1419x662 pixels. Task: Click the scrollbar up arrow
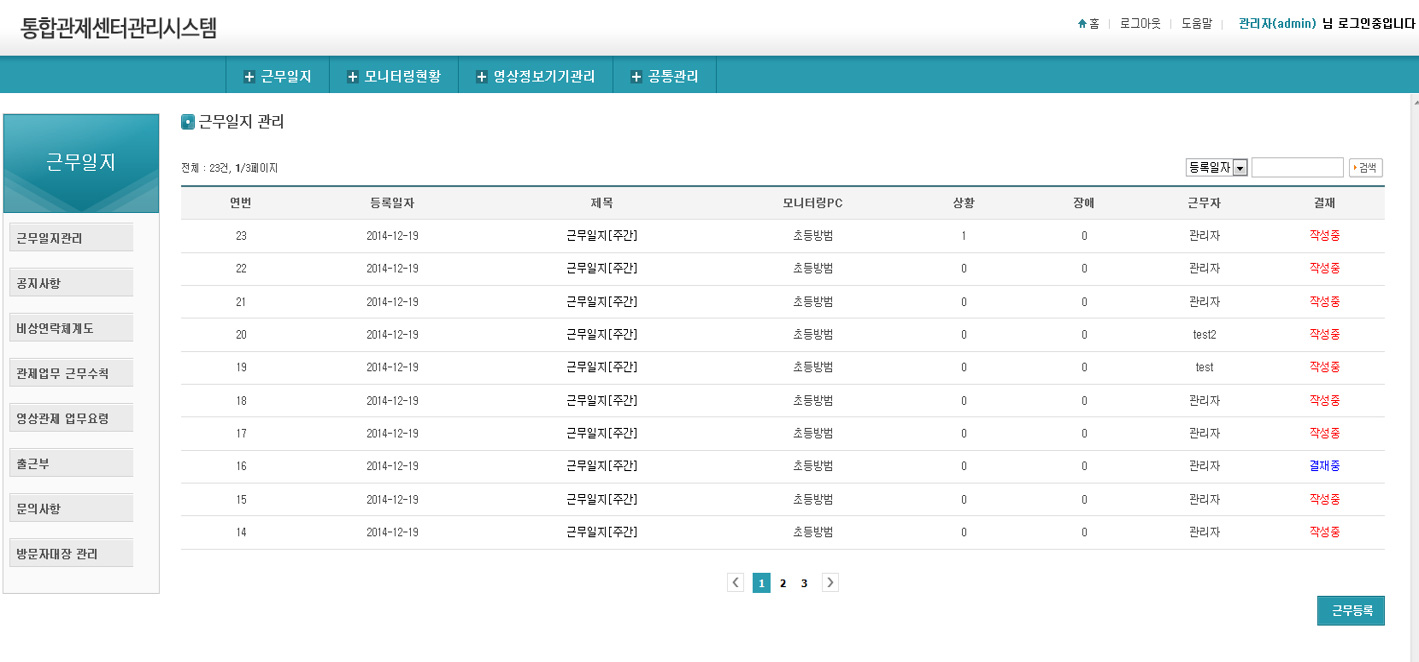(x=1414, y=101)
